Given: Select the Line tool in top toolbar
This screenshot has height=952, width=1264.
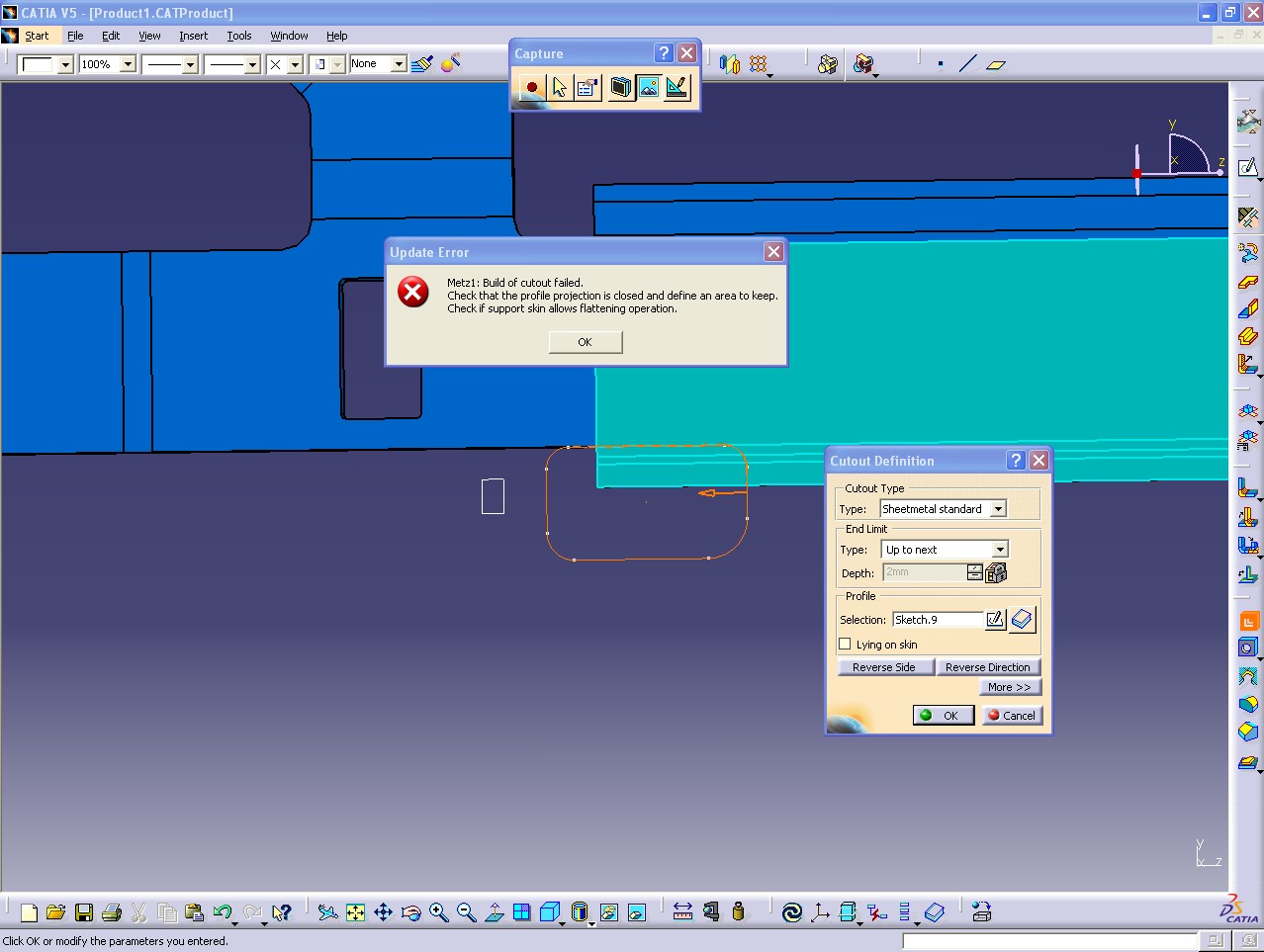Looking at the screenshot, I should tap(967, 64).
